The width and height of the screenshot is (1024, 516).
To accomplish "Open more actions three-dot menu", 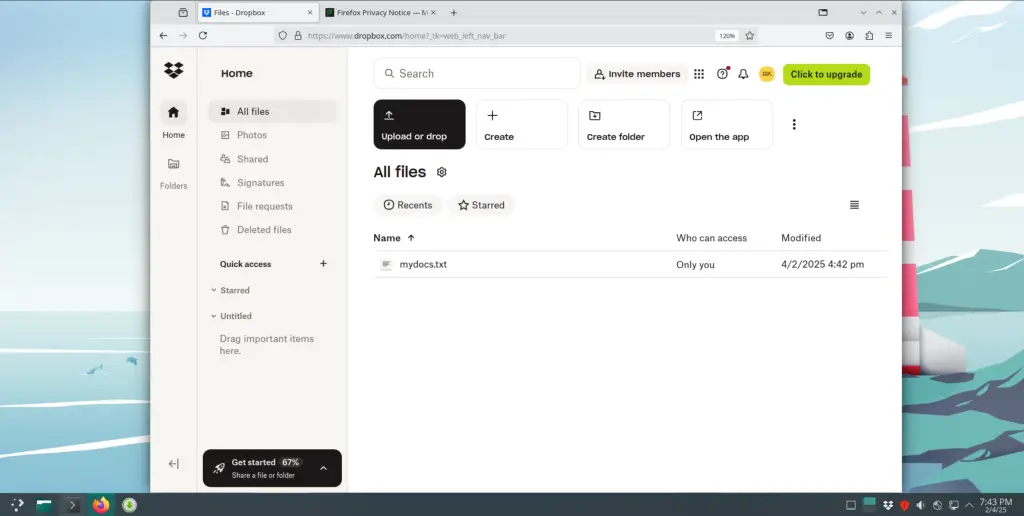I will point(794,124).
